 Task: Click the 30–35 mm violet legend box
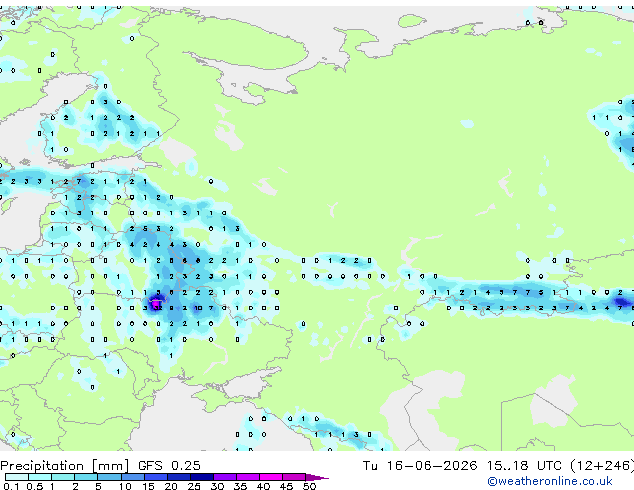(224, 477)
